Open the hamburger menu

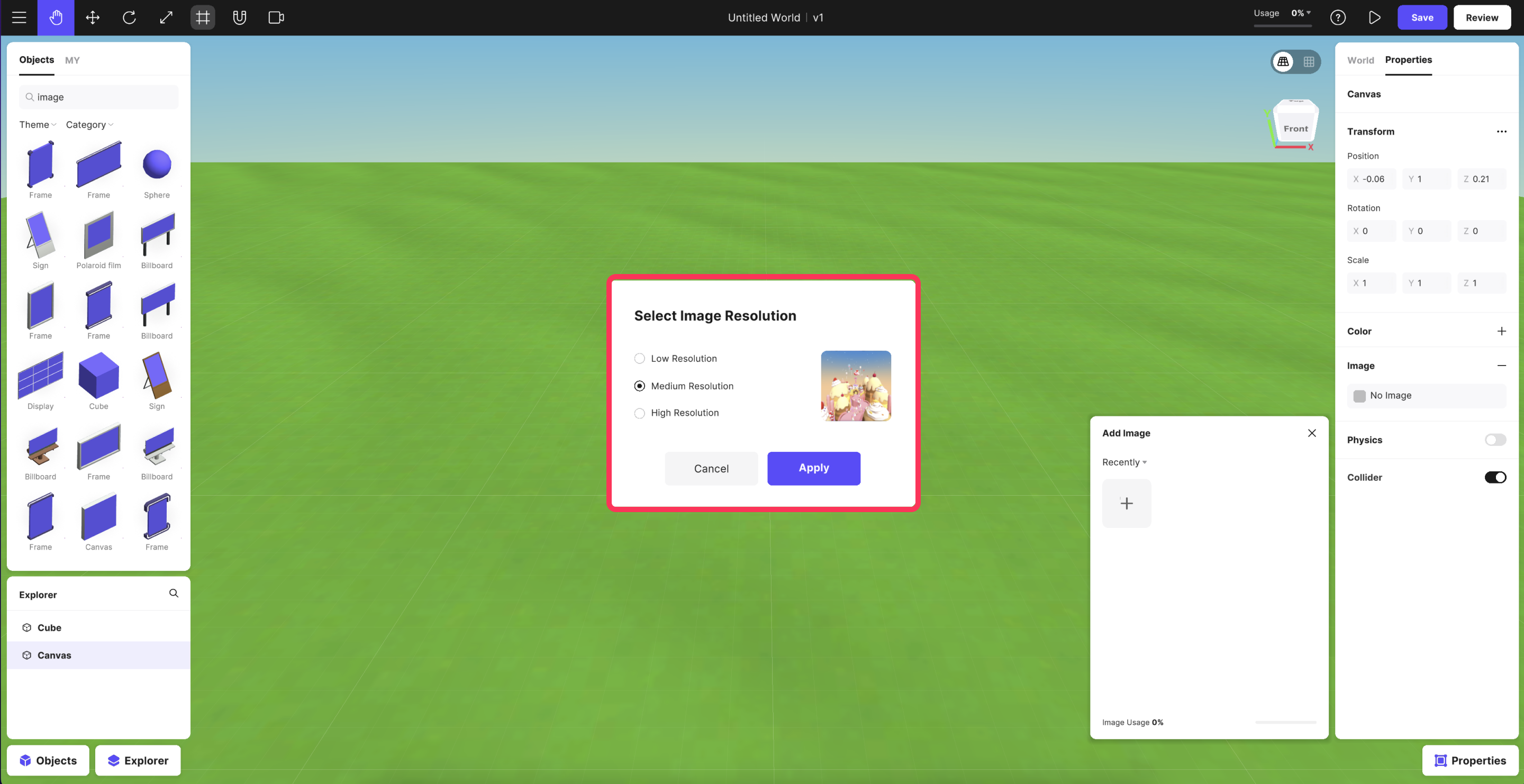(19, 18)
